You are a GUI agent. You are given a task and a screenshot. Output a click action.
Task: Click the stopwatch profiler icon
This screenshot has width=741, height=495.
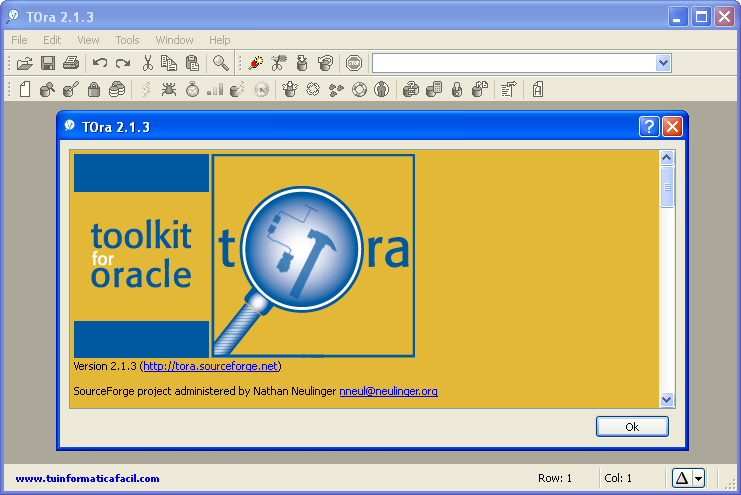pos(192,89)
